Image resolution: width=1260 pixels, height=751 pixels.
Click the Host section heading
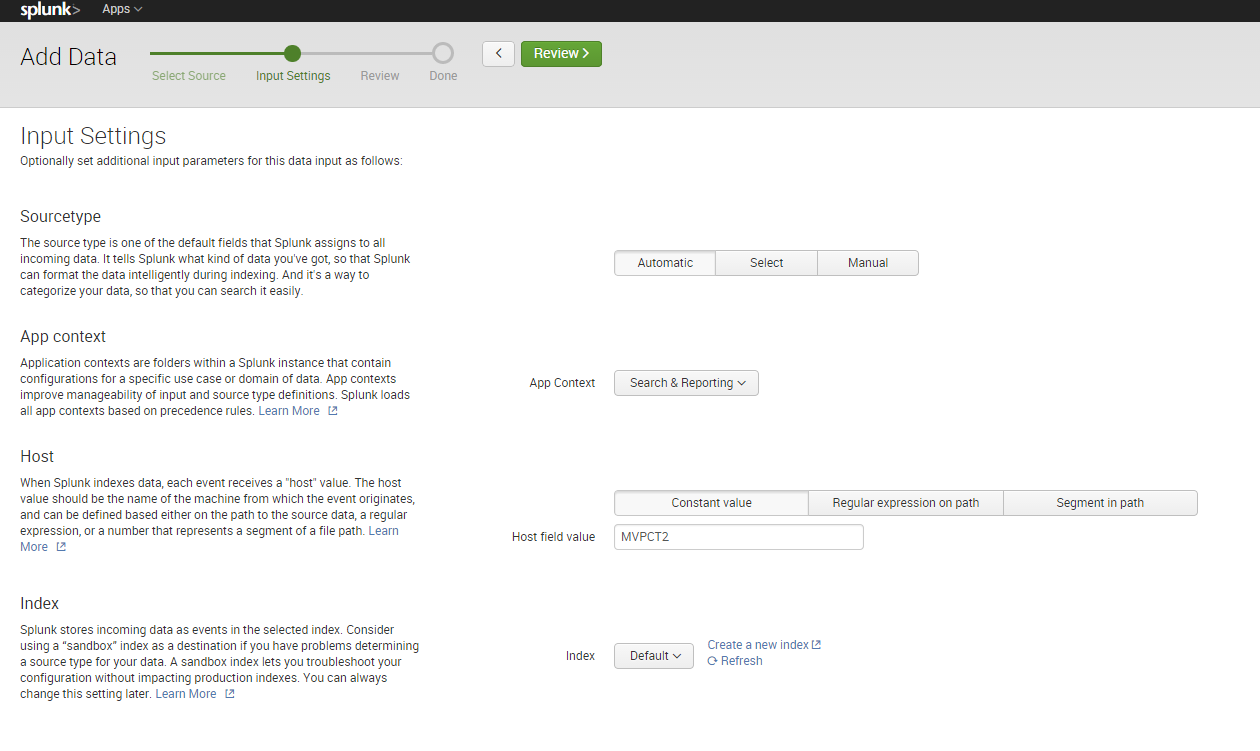[37, 456]
